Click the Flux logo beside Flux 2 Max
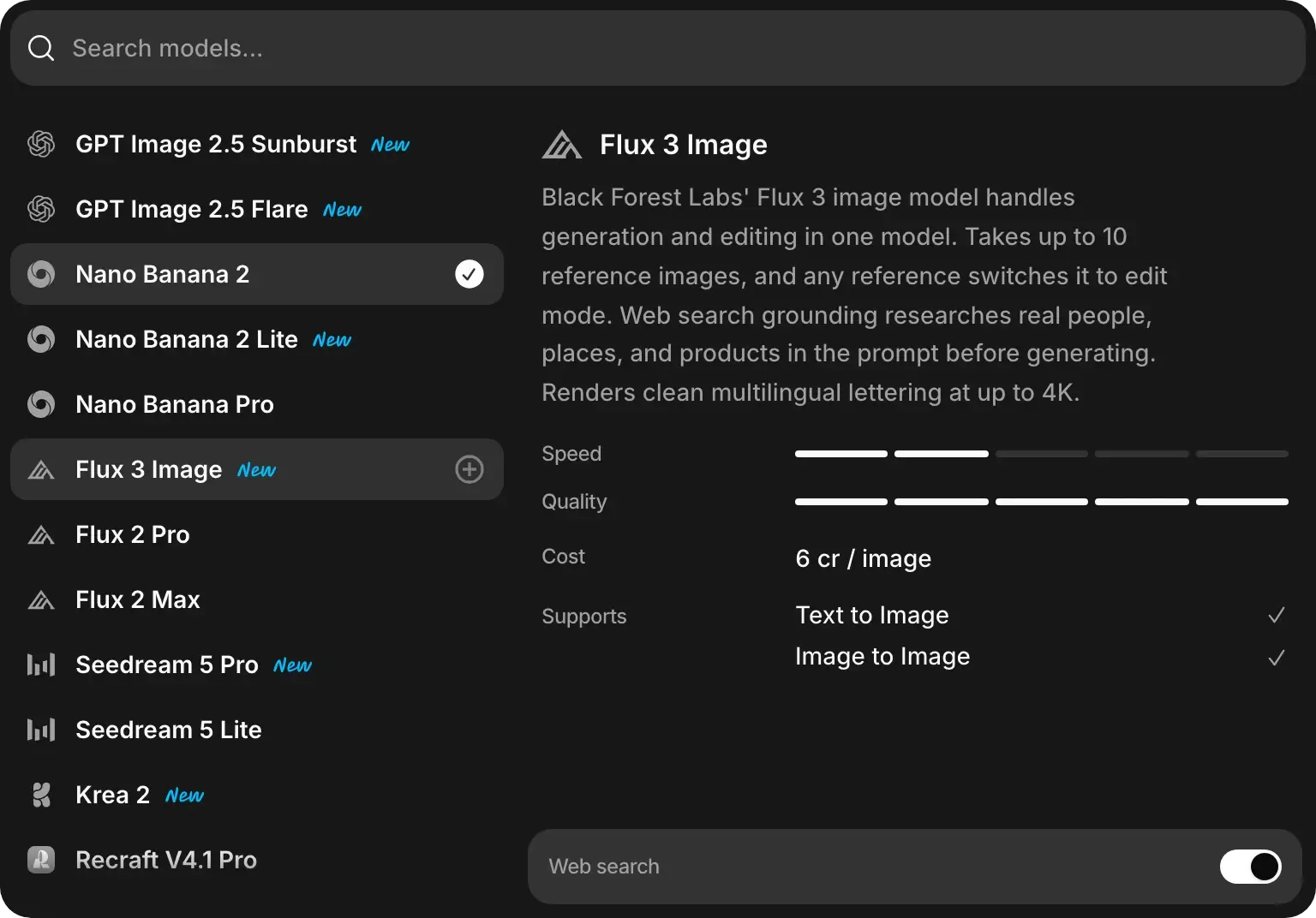Screen dimensions: 1316x918 point(41,599)
